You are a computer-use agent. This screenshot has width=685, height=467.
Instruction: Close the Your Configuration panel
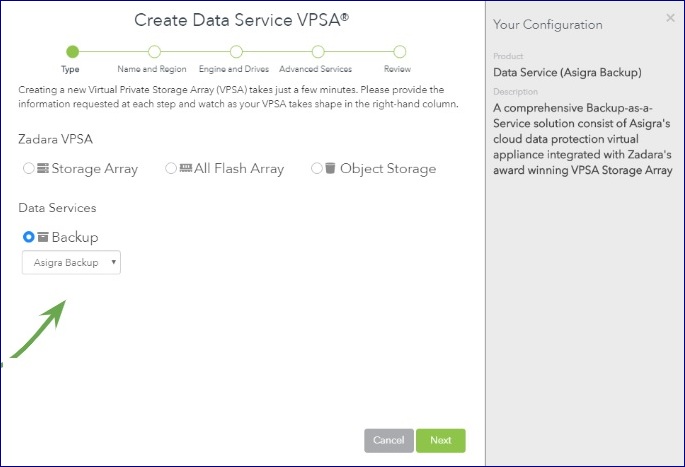click(x=670, y=18)
